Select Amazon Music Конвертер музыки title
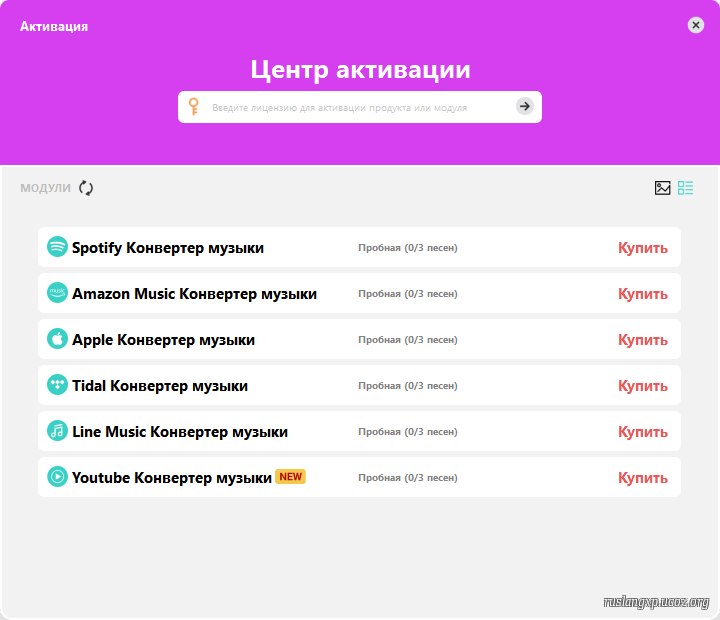Image resolution: width=720 pixels, height=620 pixels. (195, 294)
